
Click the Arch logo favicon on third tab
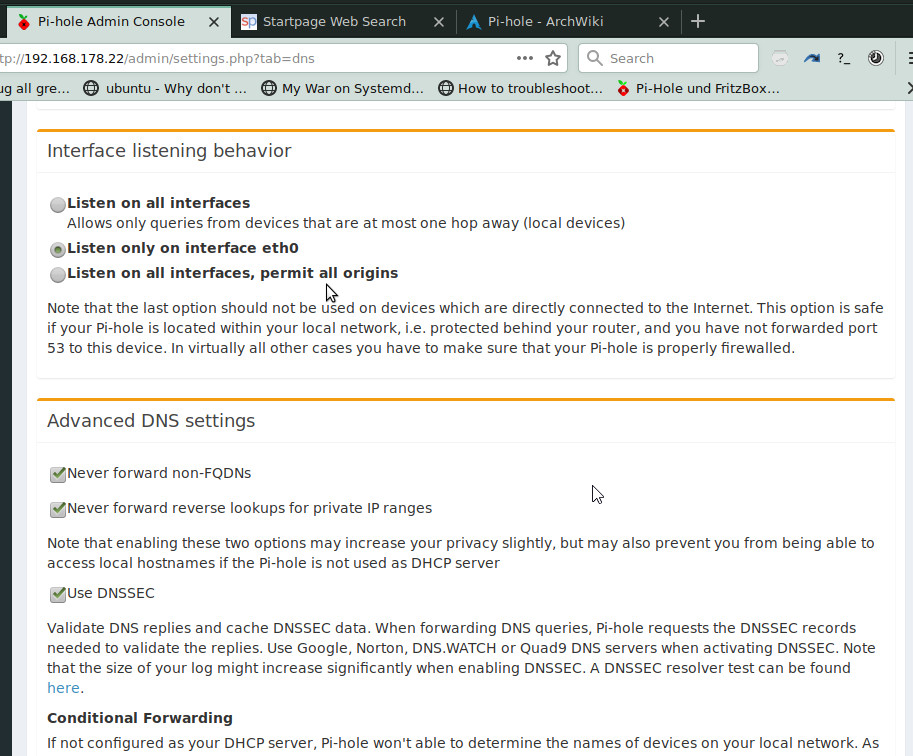(x=474, y=22)
